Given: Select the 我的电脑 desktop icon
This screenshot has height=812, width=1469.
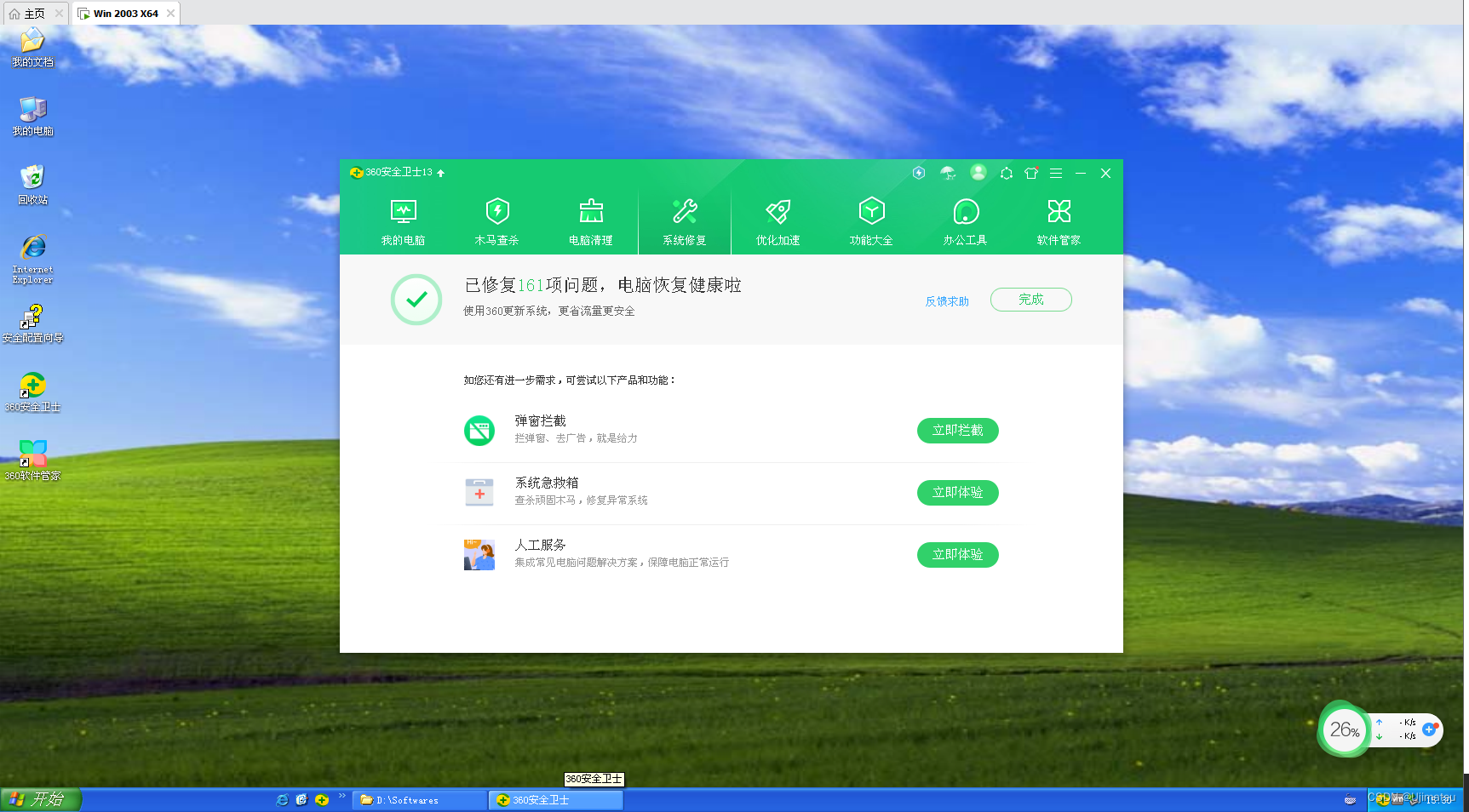Looking at the screenshot, I should (x=32, y=117).
